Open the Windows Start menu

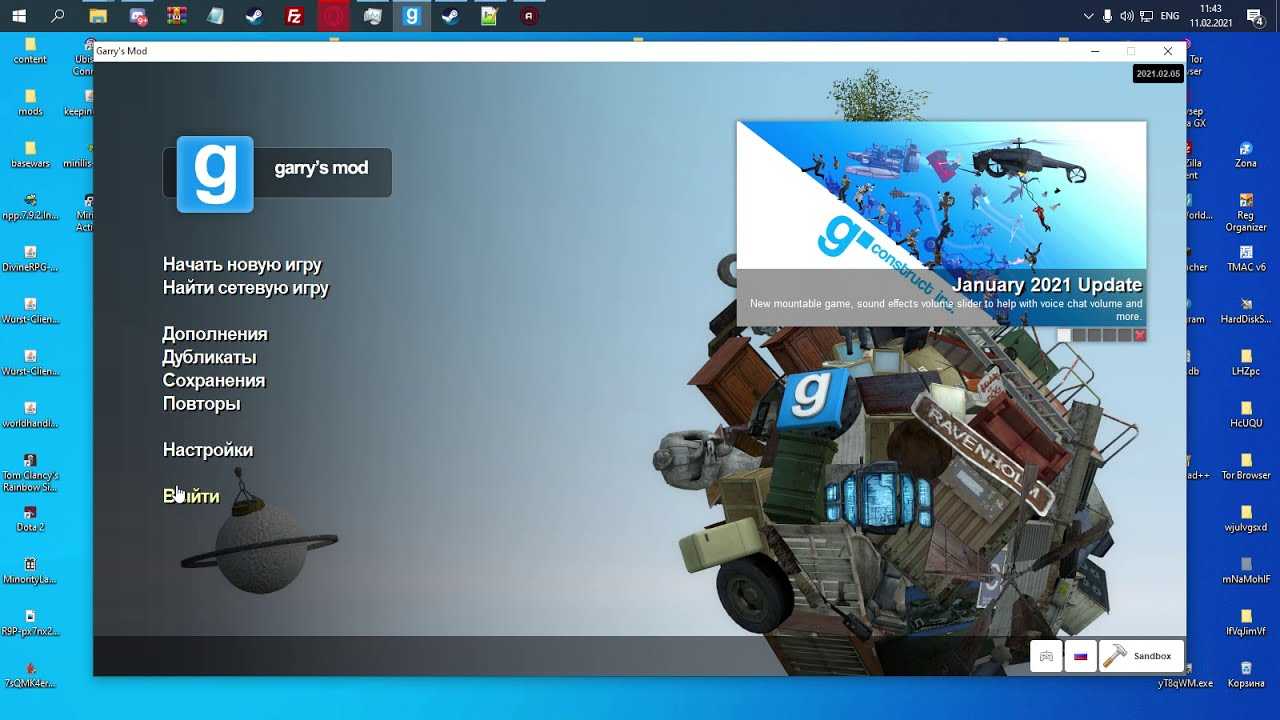point(19,16)
